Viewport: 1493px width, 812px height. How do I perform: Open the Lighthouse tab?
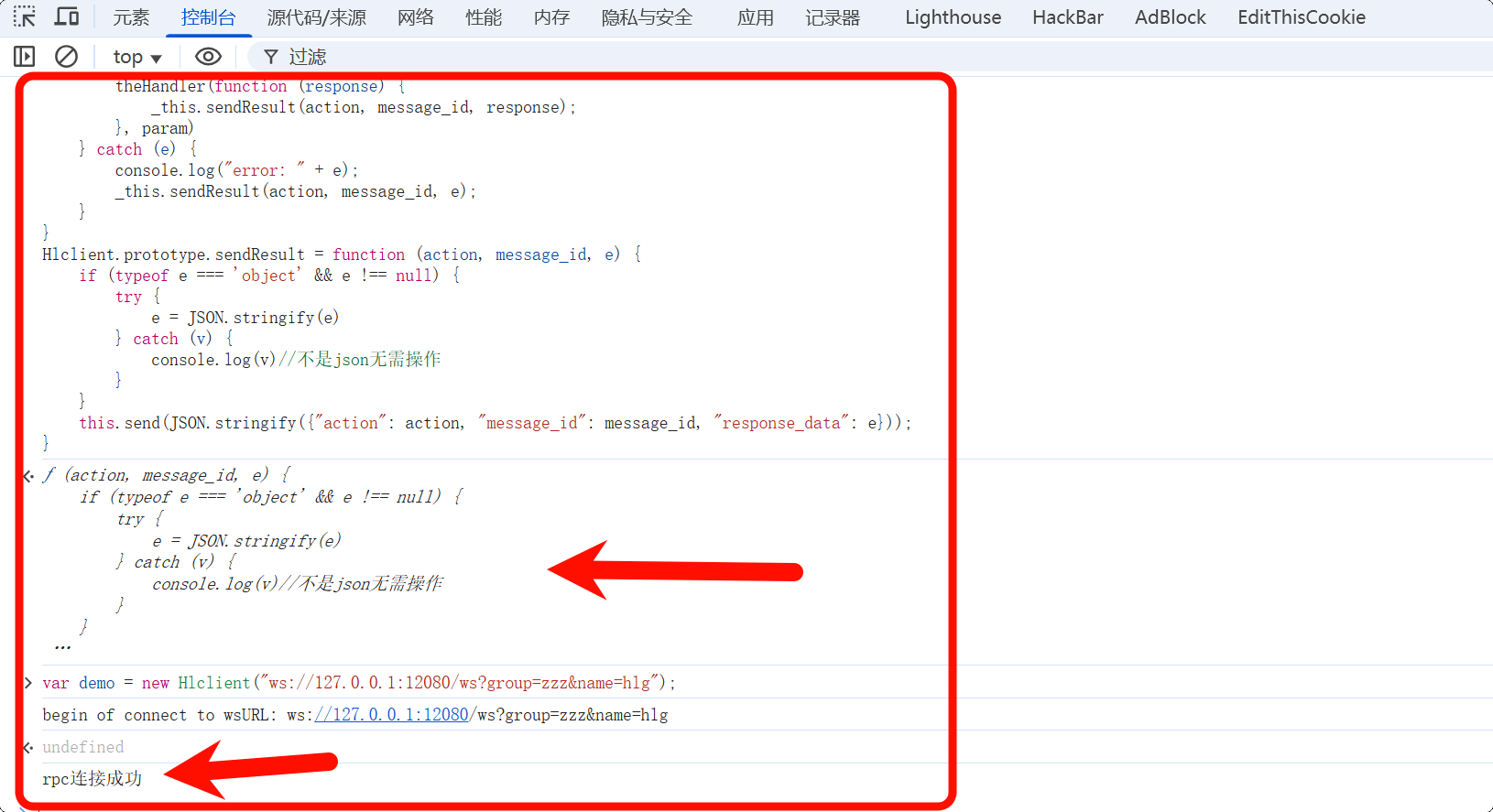coord(953,17)
